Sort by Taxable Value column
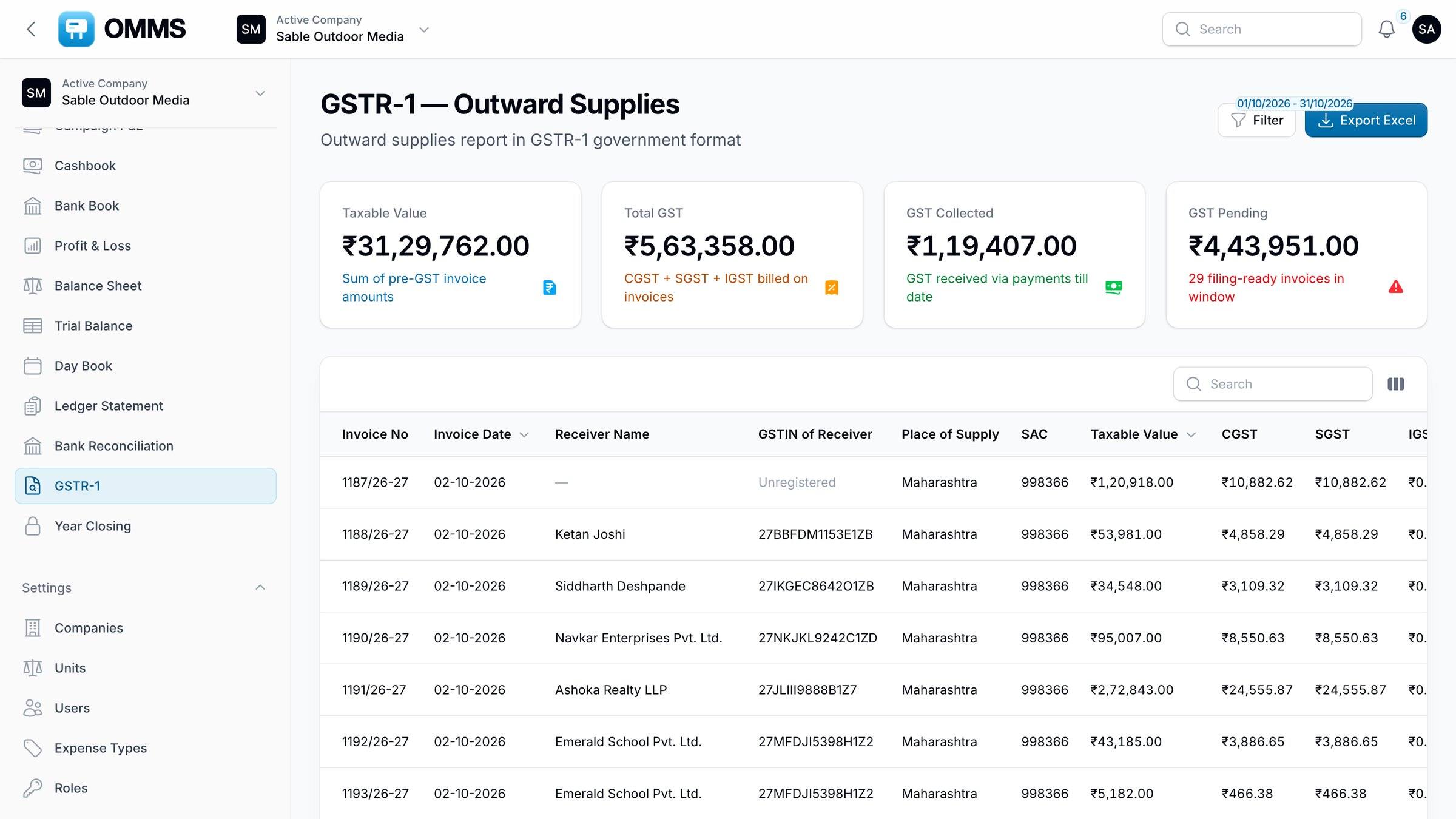The height and width of the screenshot is (819, 1456). (1143, 434)
